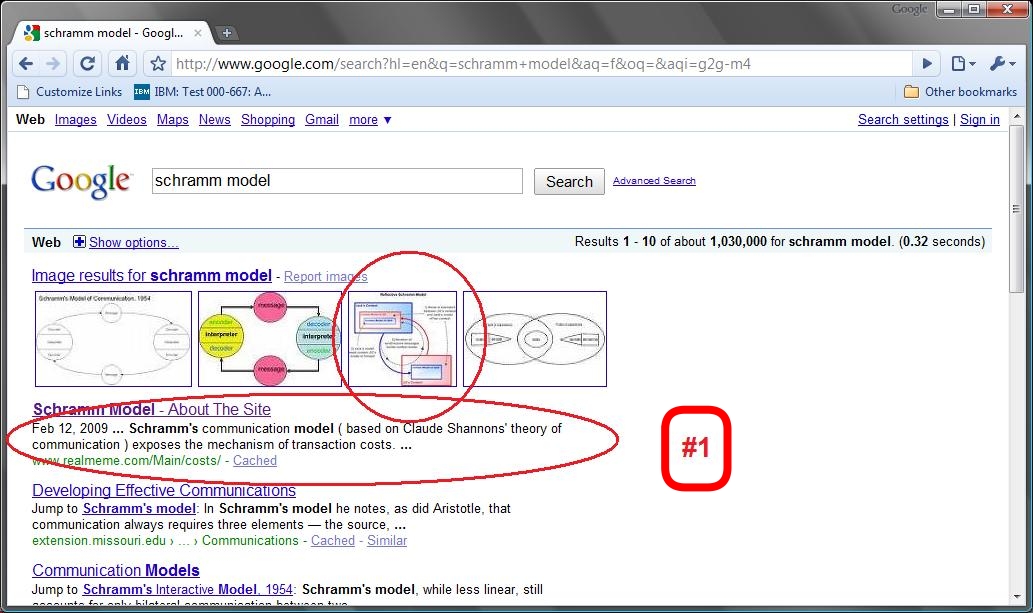Click the Show options link
Image resolution: width=1033 pixels, height=613 pixels.
[x=134, y=243]
